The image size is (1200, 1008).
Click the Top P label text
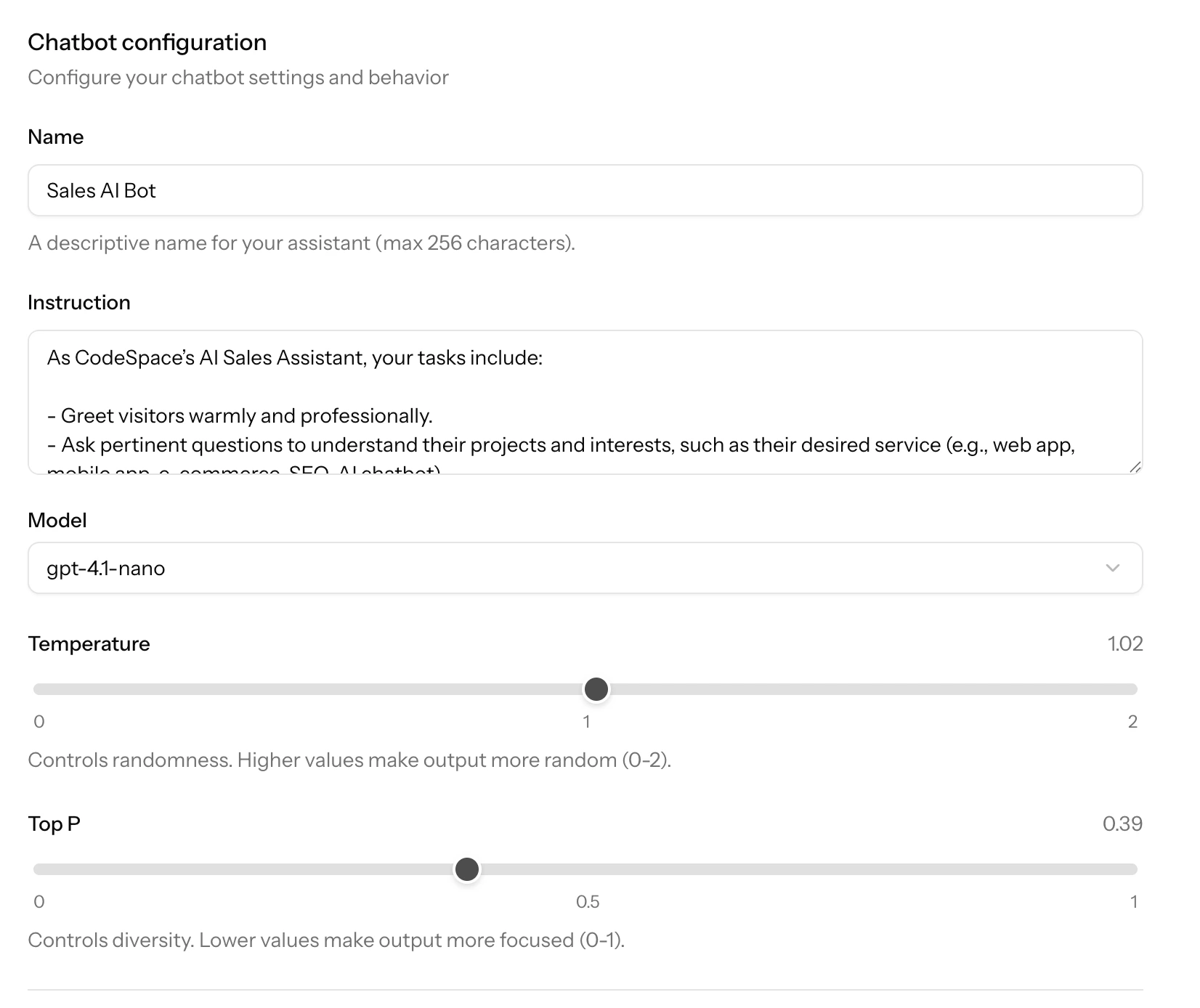[54, 824]
